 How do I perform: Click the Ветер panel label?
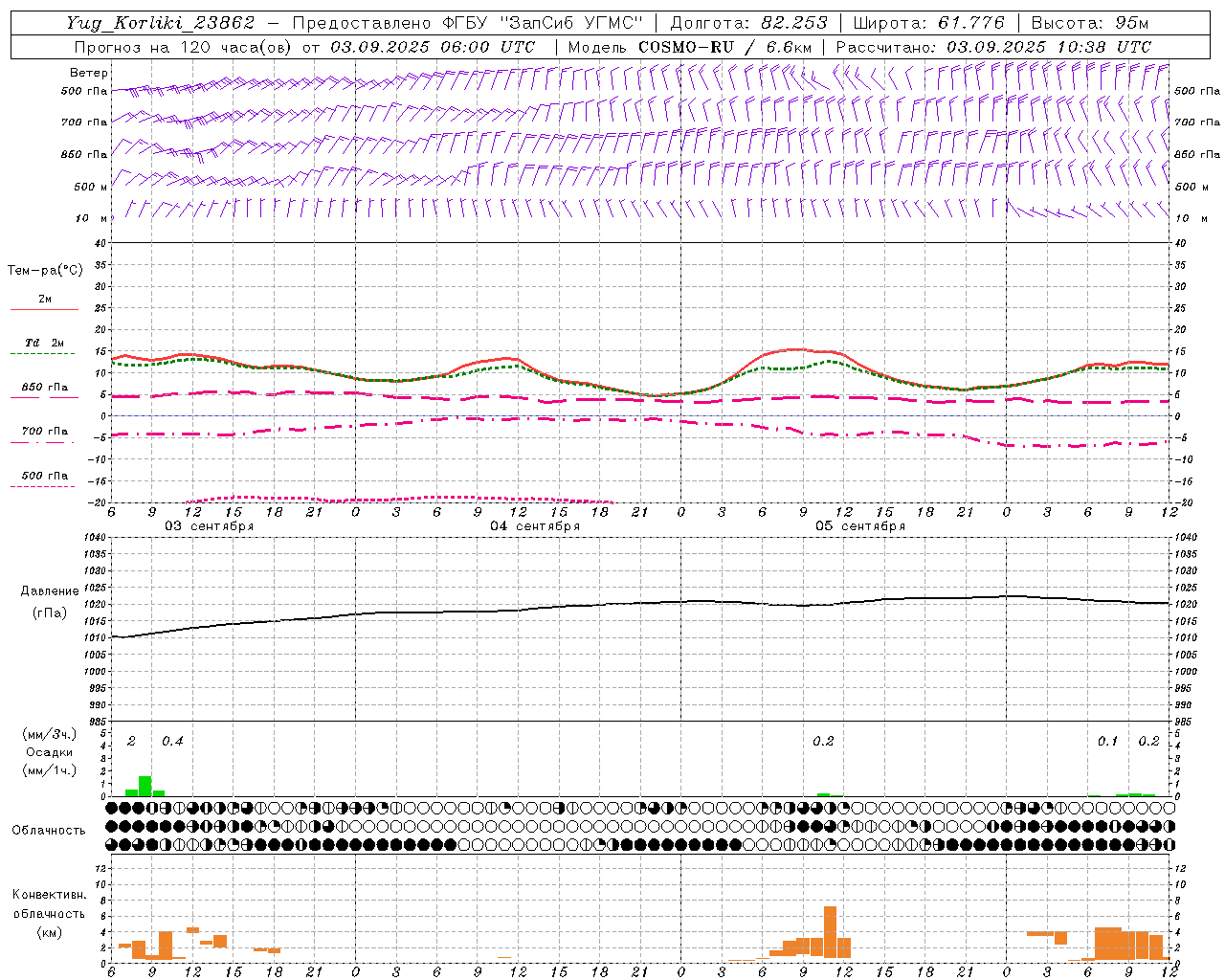pyautogui.click(x=89, y=73)
